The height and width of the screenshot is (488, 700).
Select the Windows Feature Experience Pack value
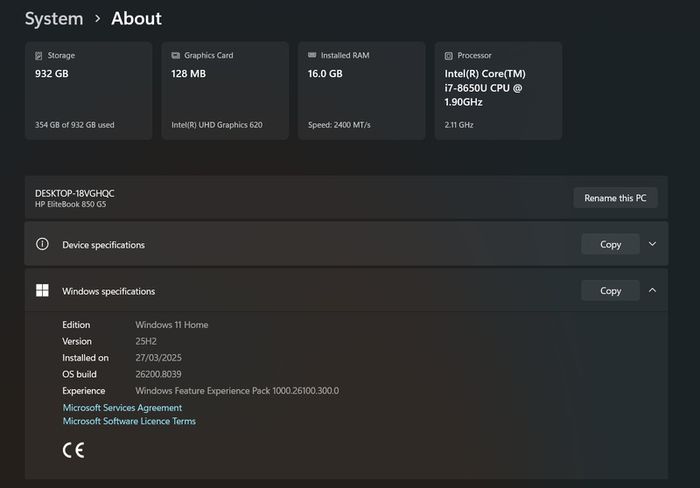(x=237, y=391)
